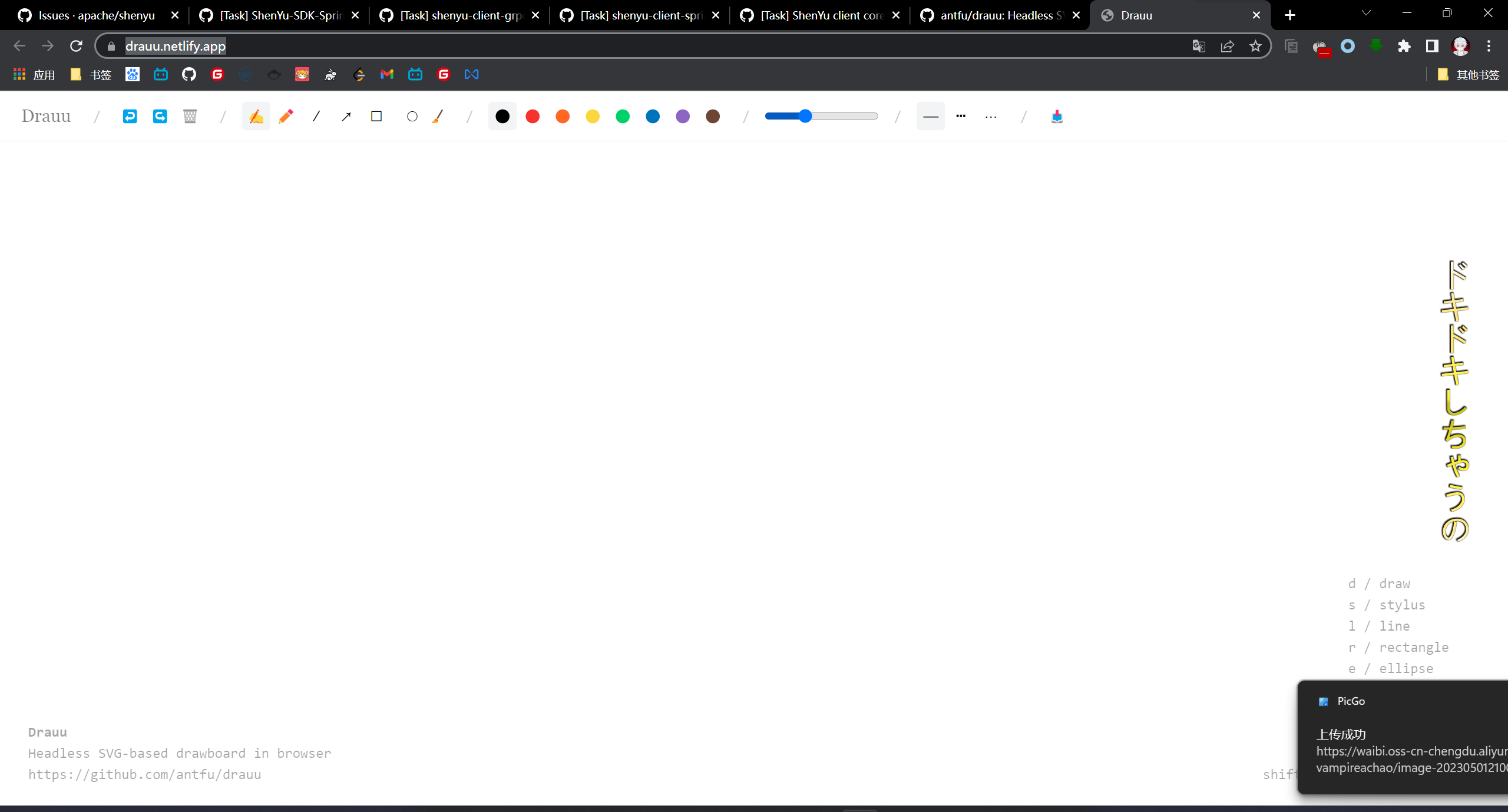1508x812 pixels.
Task: Click the redo arrow icon
Action: 160,116
